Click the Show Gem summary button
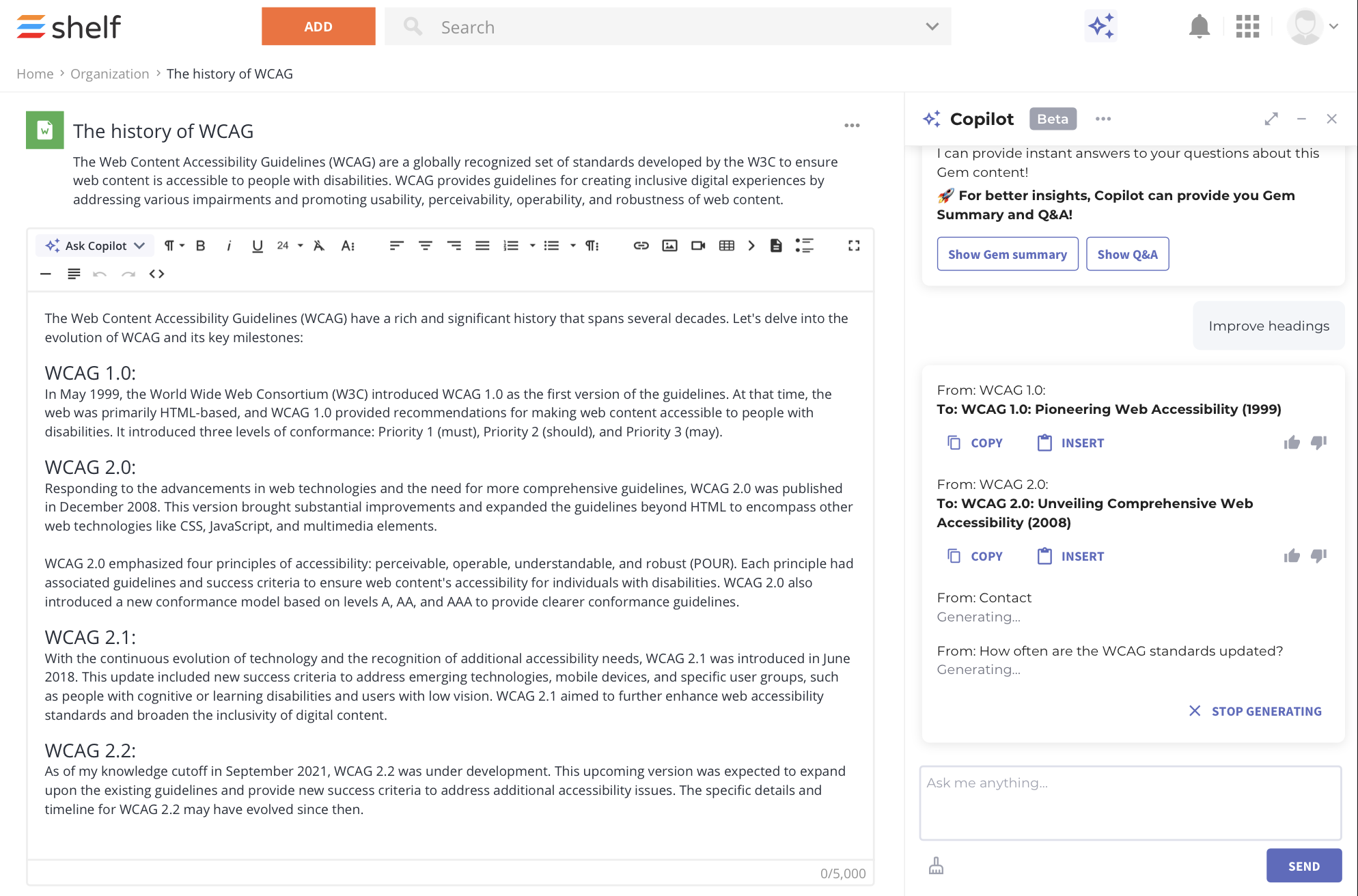The image size is (1358, 896). [1007, 254]
